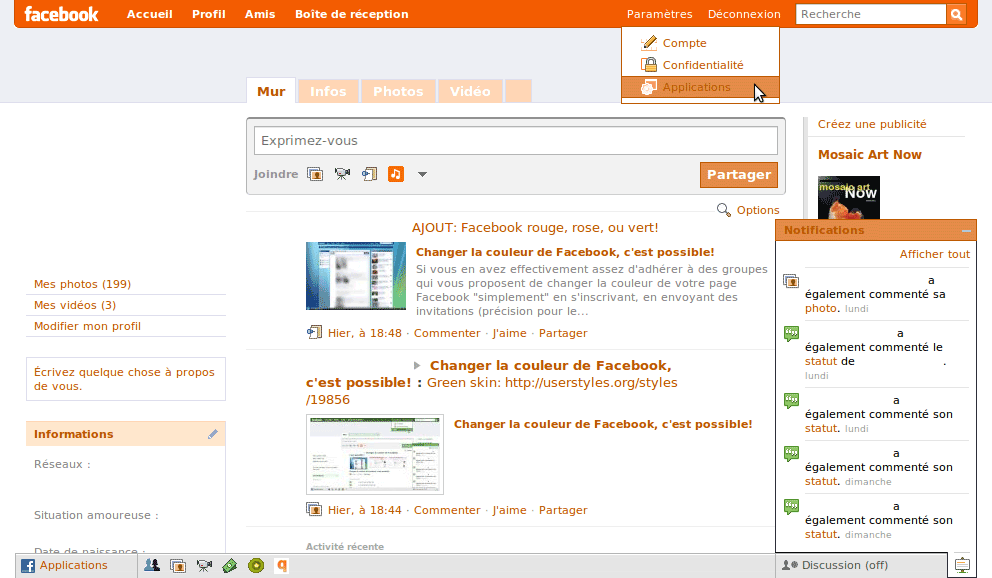Screen dimensions: 992x578
Task: Click the edit pencil next to Informations
Action: coord(212,433)
